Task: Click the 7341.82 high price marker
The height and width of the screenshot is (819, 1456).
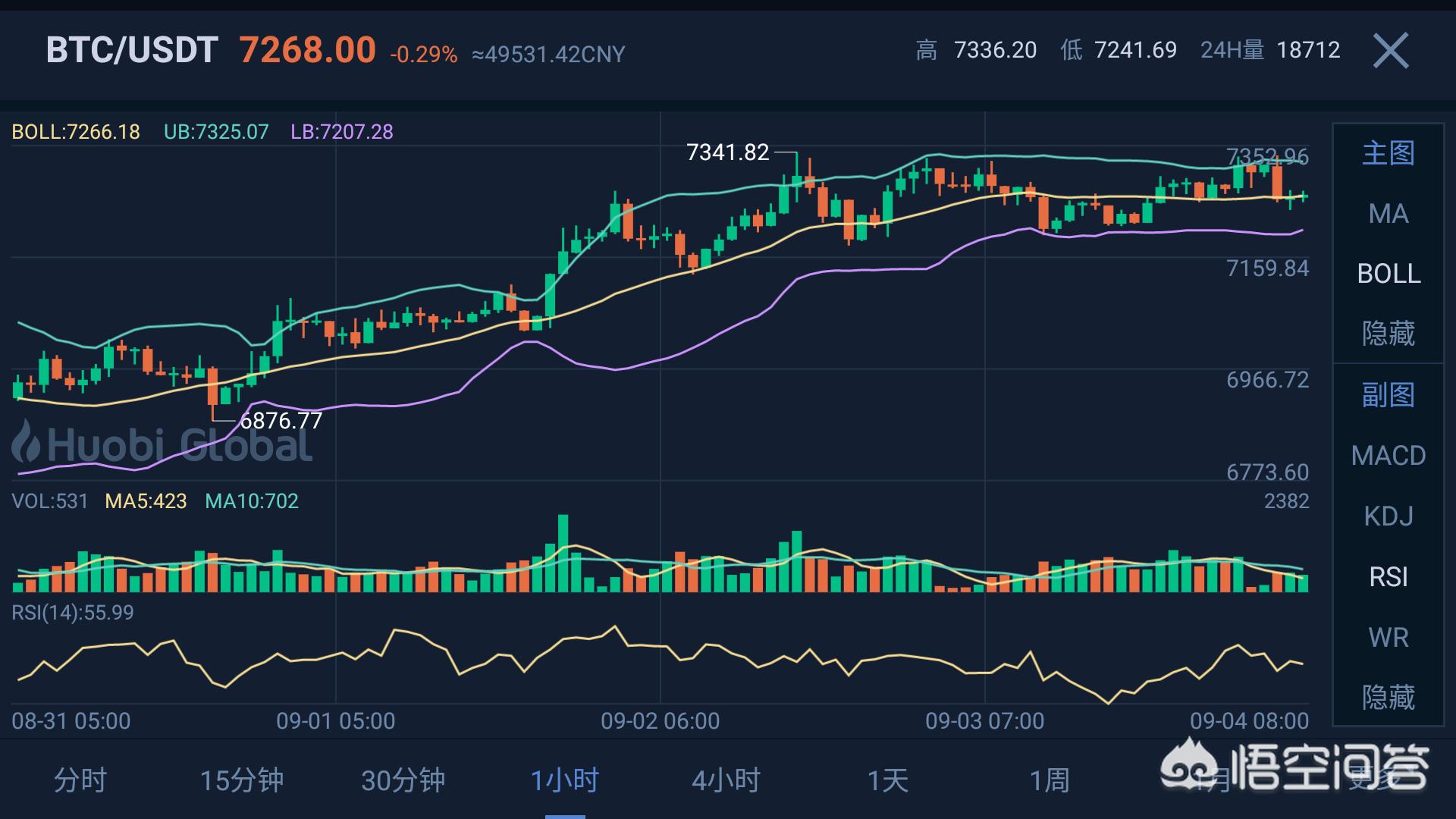Action: pyautogui.click(x=727, y=152)
